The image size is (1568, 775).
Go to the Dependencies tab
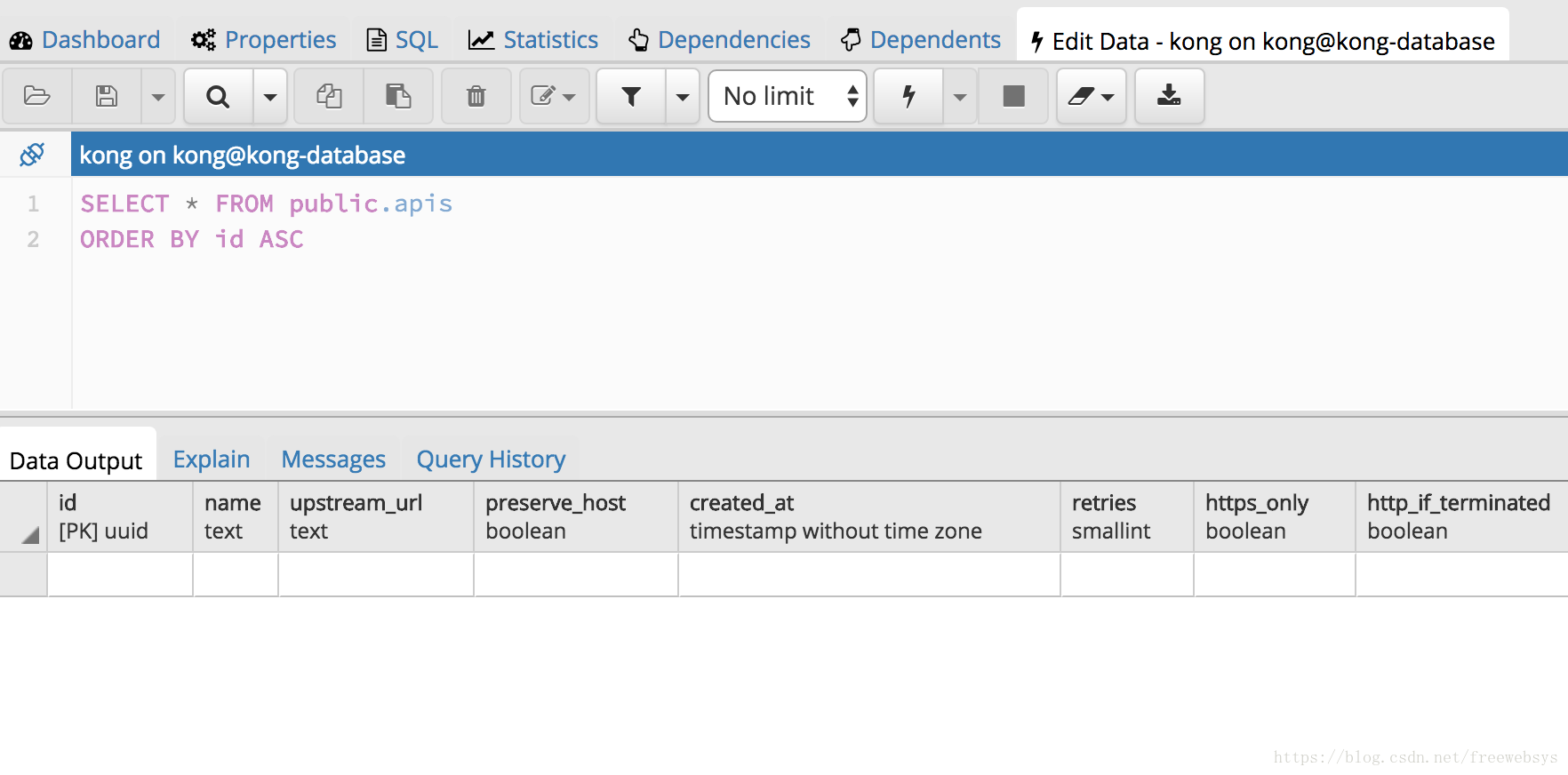point(719,40)
